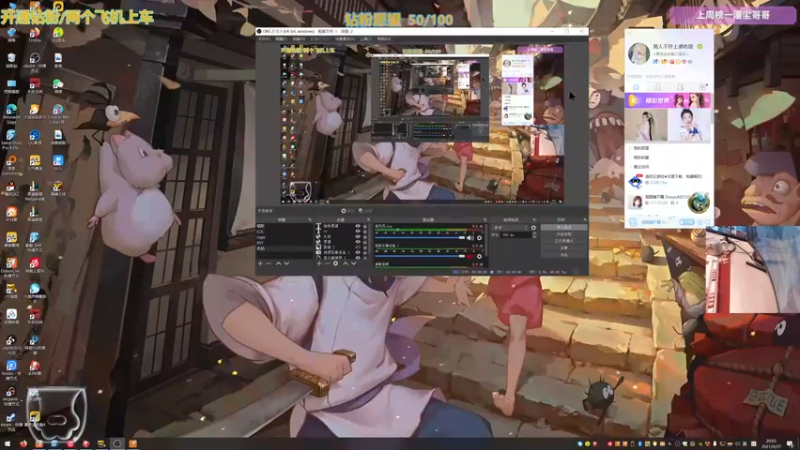Viewport: 800px width, 450px height.
Task: Click the top streaming button in Controls
Action: 564,227
